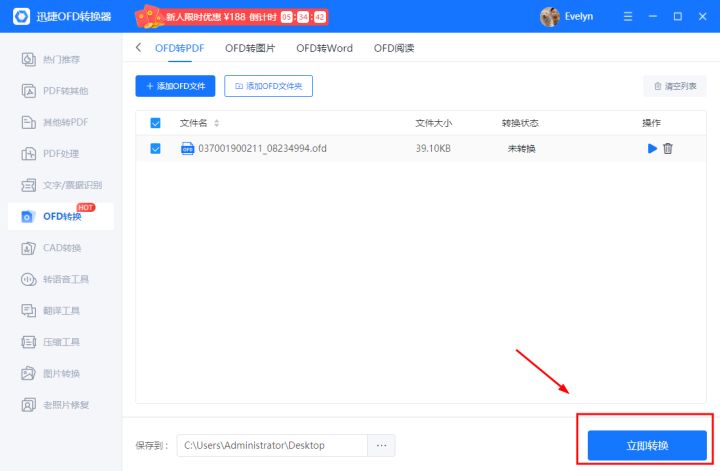
Task: Open the 转语音工具 sidebar section
Action: click(55, 279)
